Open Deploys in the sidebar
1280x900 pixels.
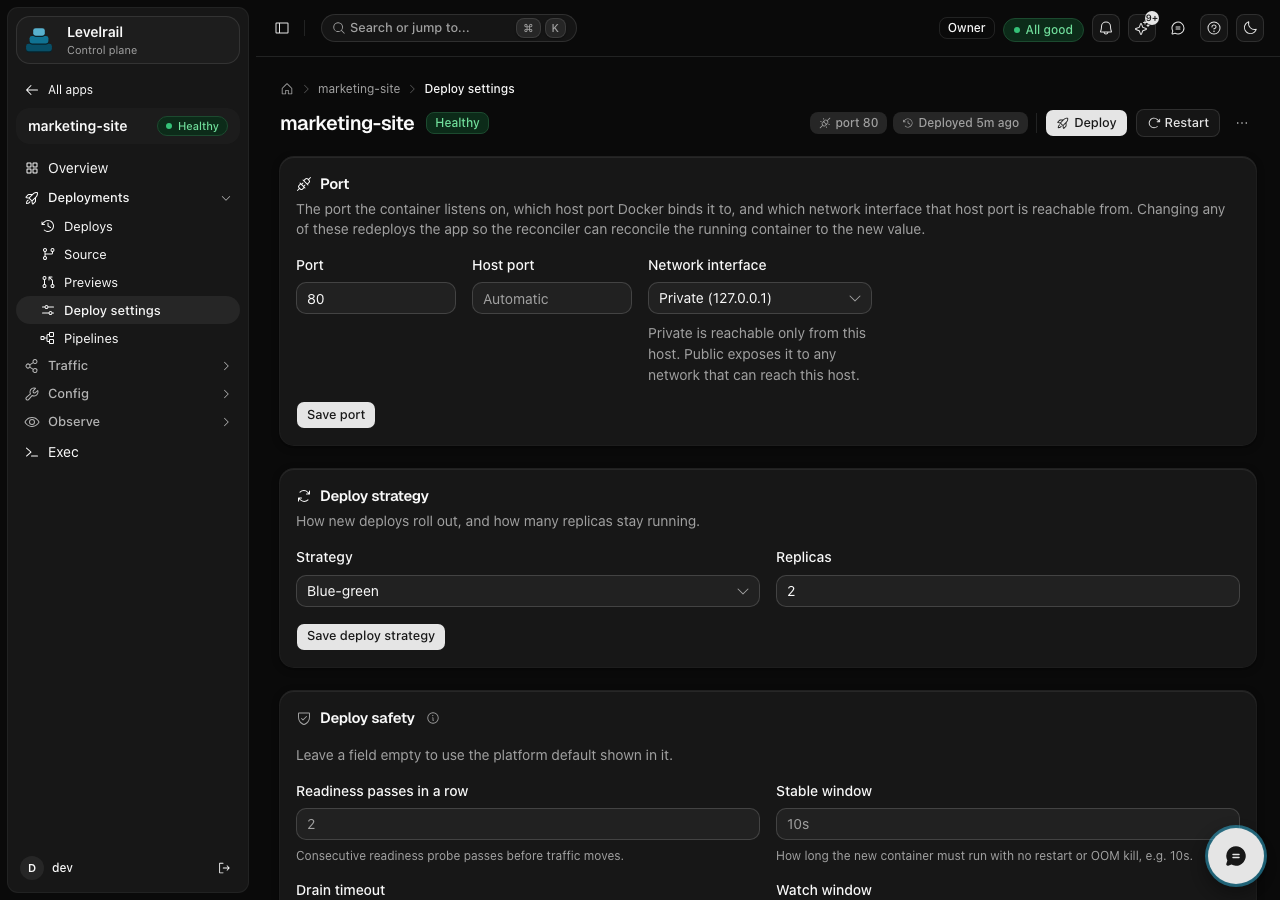coord(128,227)
